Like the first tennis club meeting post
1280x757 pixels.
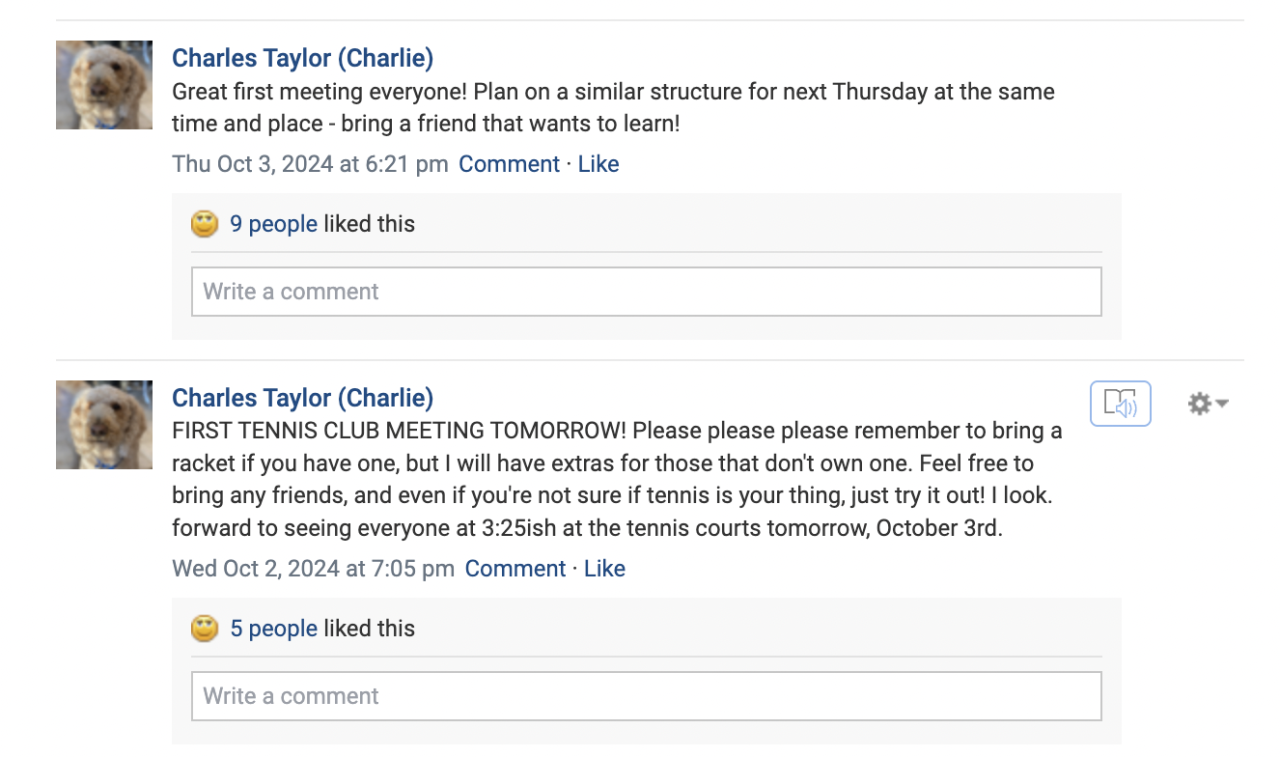(x=604, y=569)
